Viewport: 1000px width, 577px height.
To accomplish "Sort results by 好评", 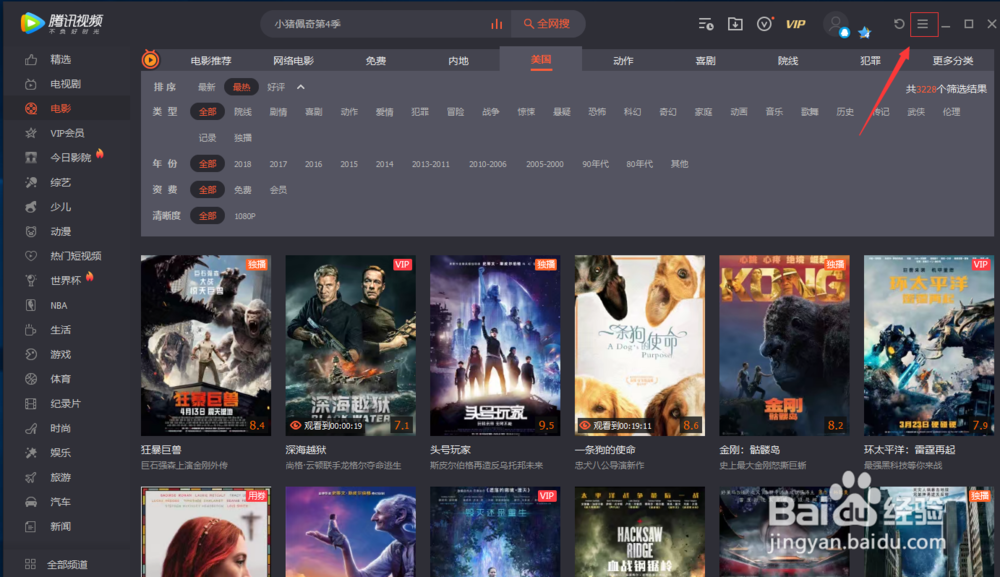I will coord(276,87).
